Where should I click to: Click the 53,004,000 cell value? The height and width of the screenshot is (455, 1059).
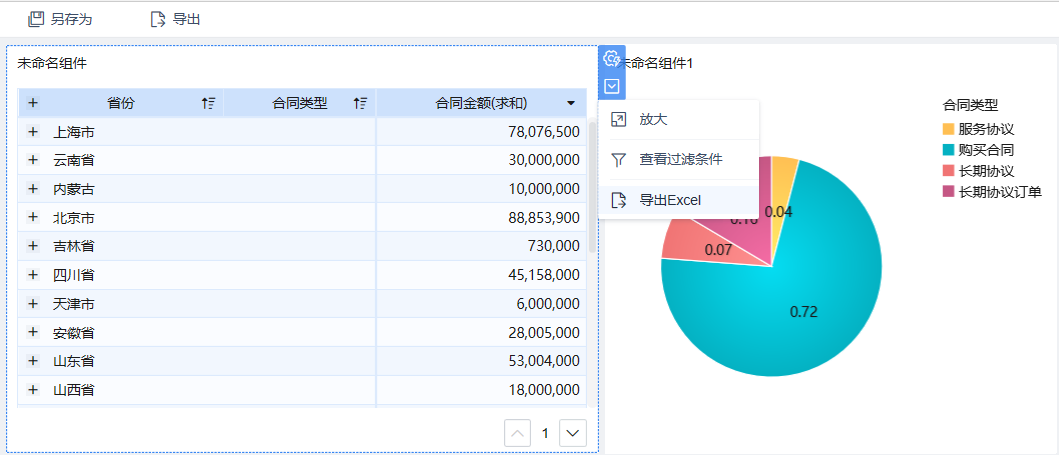point(544,360)
